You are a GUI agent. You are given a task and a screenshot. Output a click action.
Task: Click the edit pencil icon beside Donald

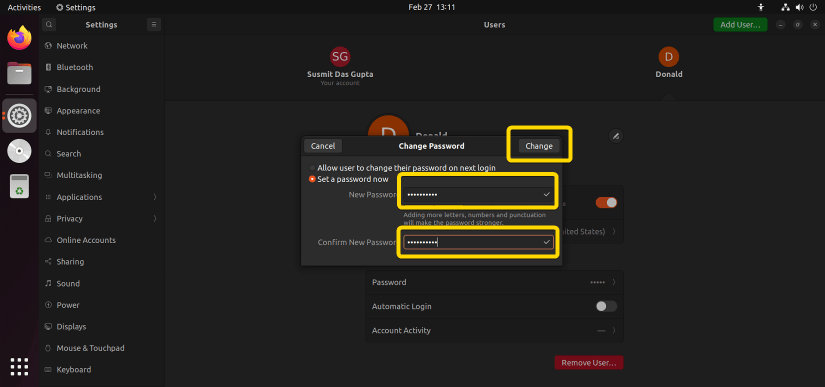click(616, 136)
